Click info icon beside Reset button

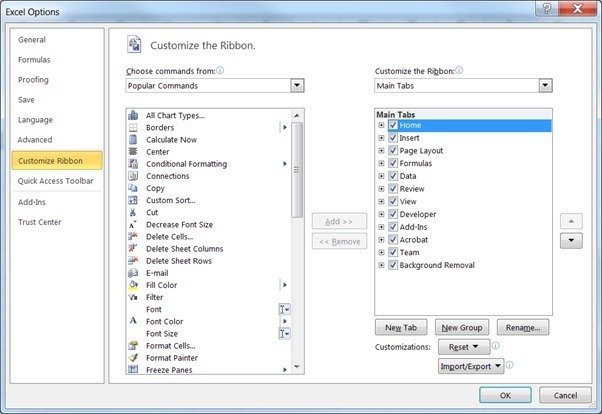pyautogui.click(x=496, y=346)
